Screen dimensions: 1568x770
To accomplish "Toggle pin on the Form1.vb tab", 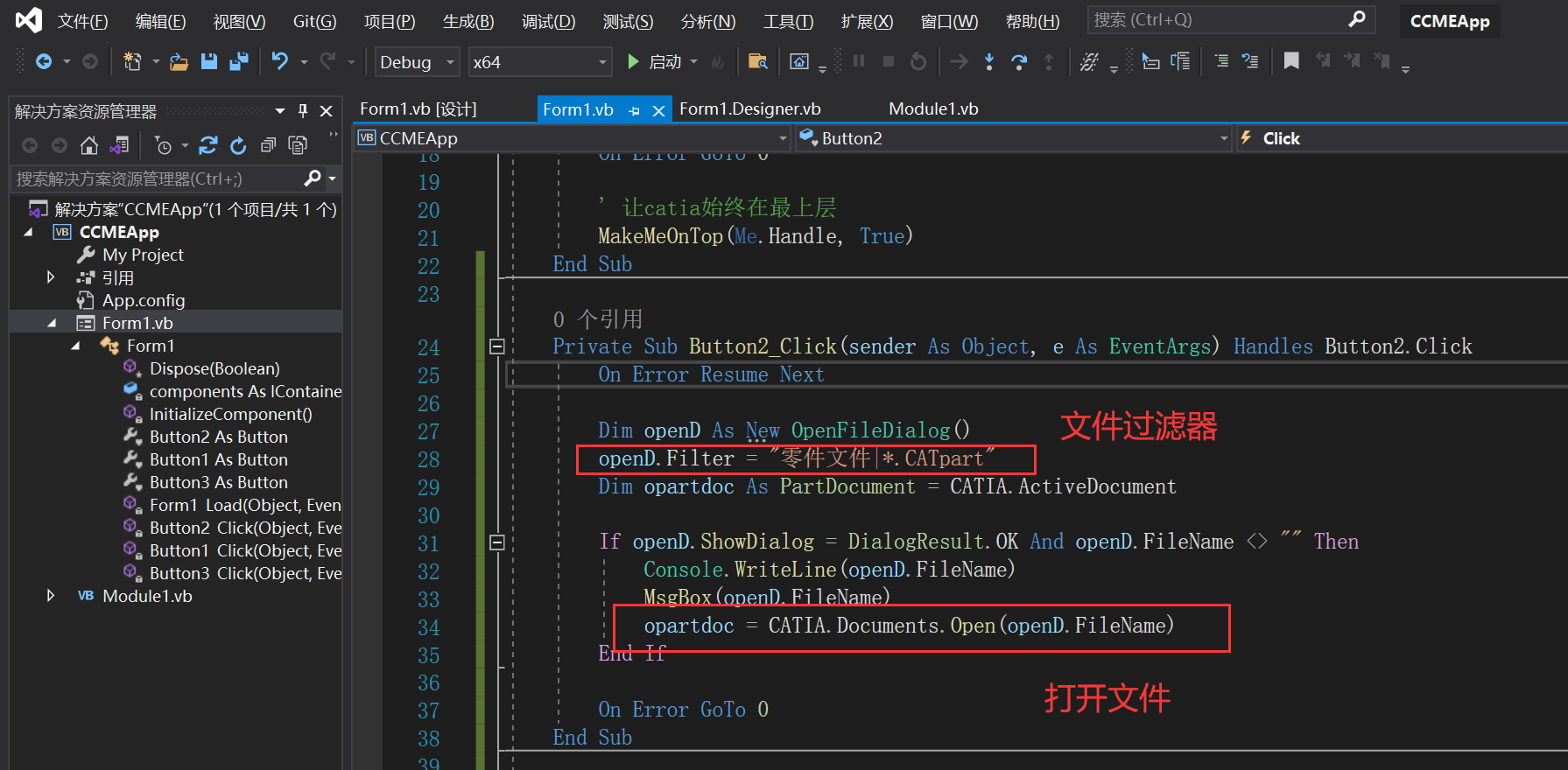I will 635,110.
